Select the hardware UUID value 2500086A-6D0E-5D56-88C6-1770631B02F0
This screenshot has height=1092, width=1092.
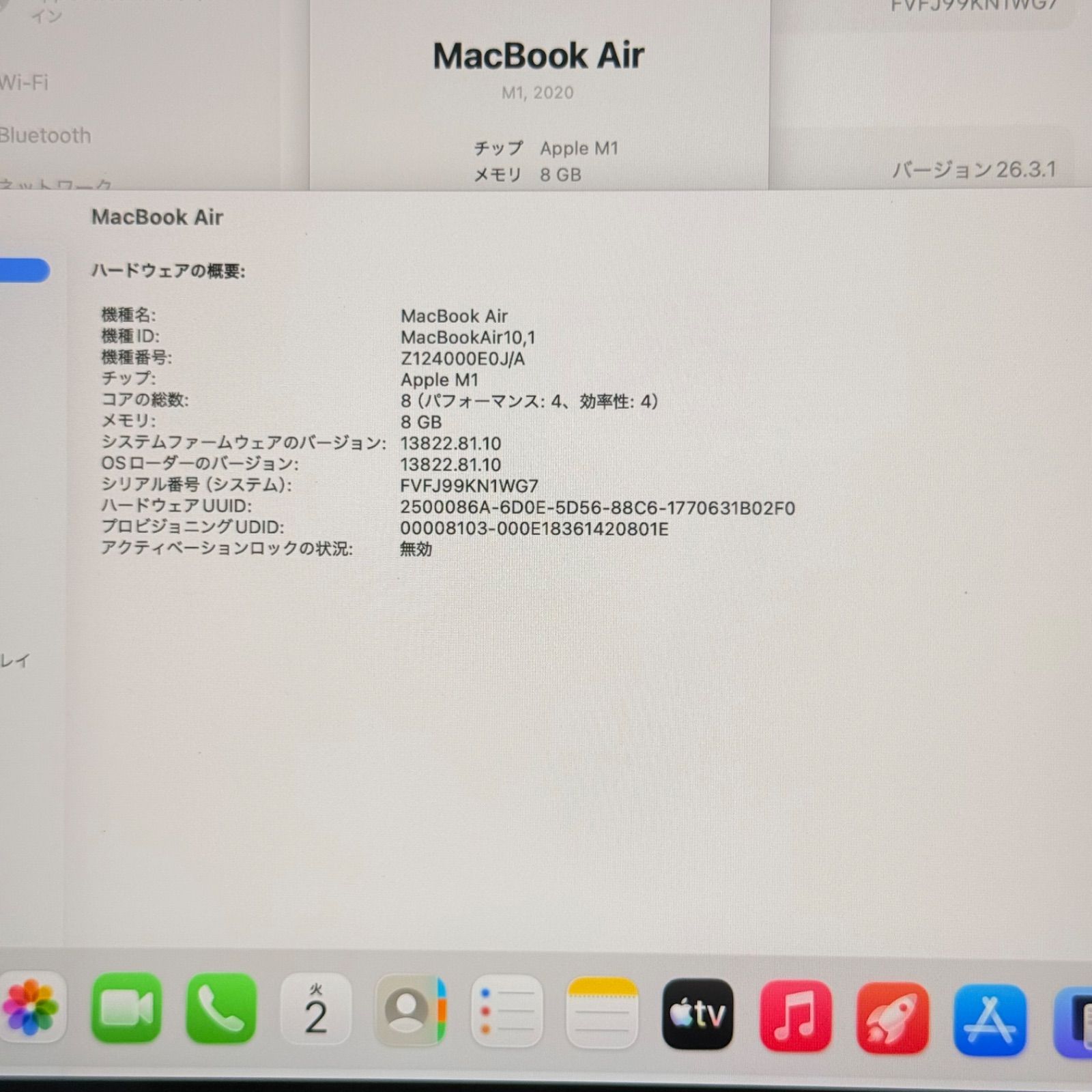(x=597, y=508)
